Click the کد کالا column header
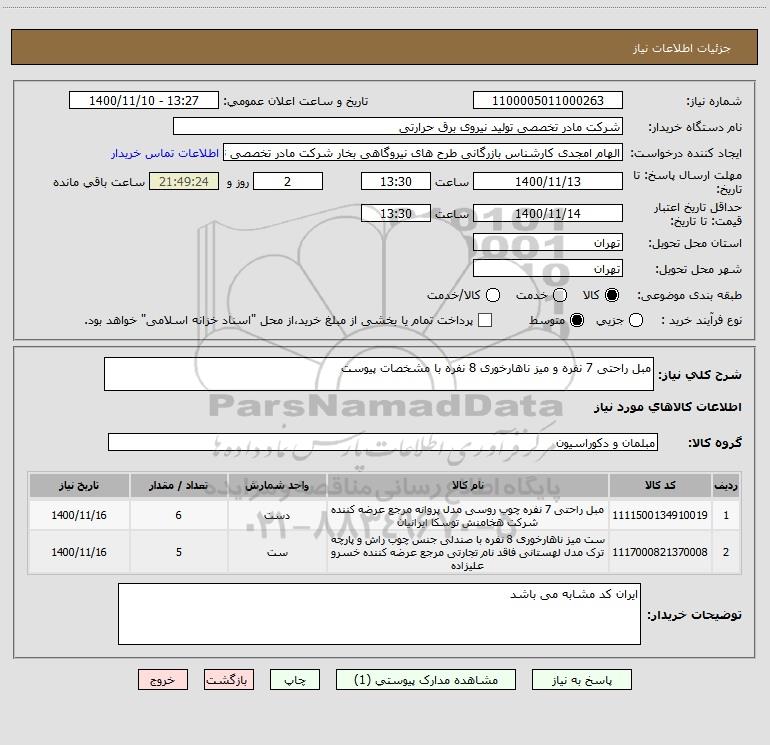Image resolution: width=770 pixels, height=745 pixels. (660, 486)
